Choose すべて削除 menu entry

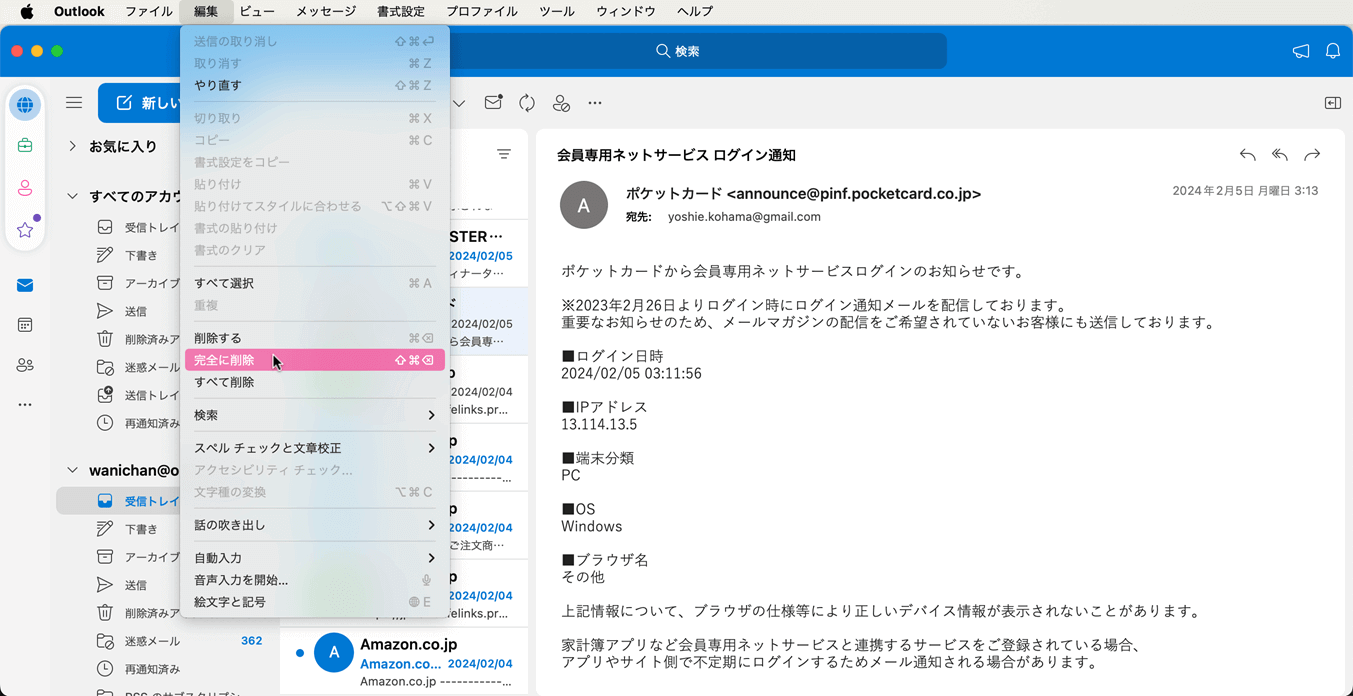pos(314,382)
